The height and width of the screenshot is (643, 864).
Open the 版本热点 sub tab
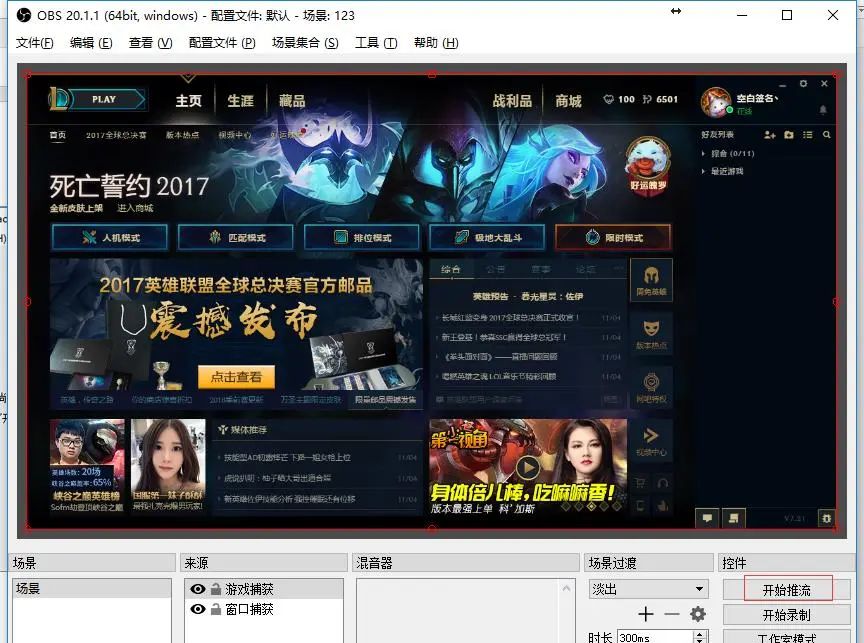(182, 135)
